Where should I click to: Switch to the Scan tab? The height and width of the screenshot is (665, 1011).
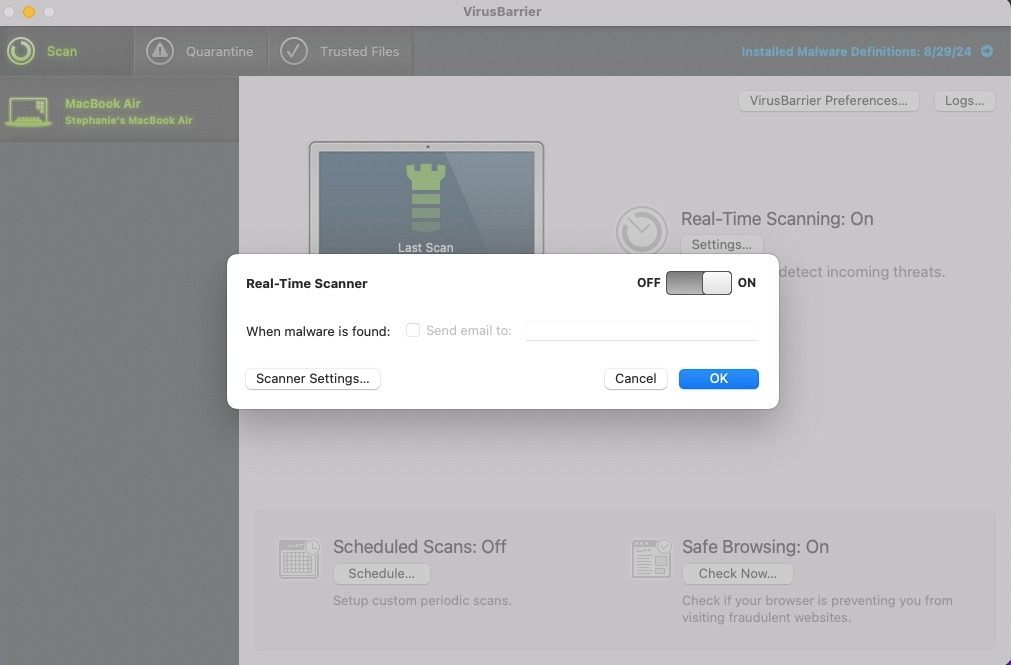point(67,51)
